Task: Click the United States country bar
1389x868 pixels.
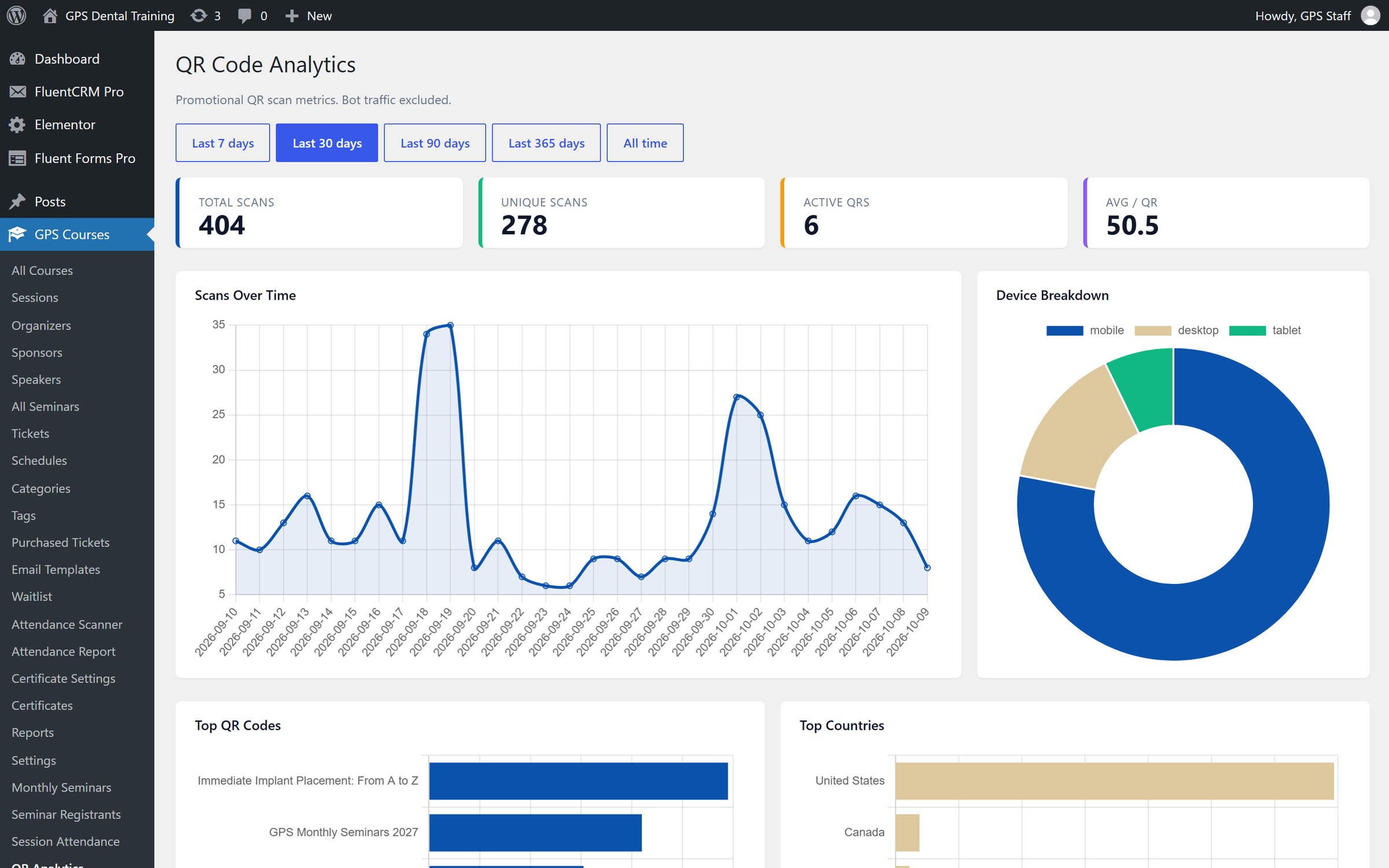Action: point(1114,781)
